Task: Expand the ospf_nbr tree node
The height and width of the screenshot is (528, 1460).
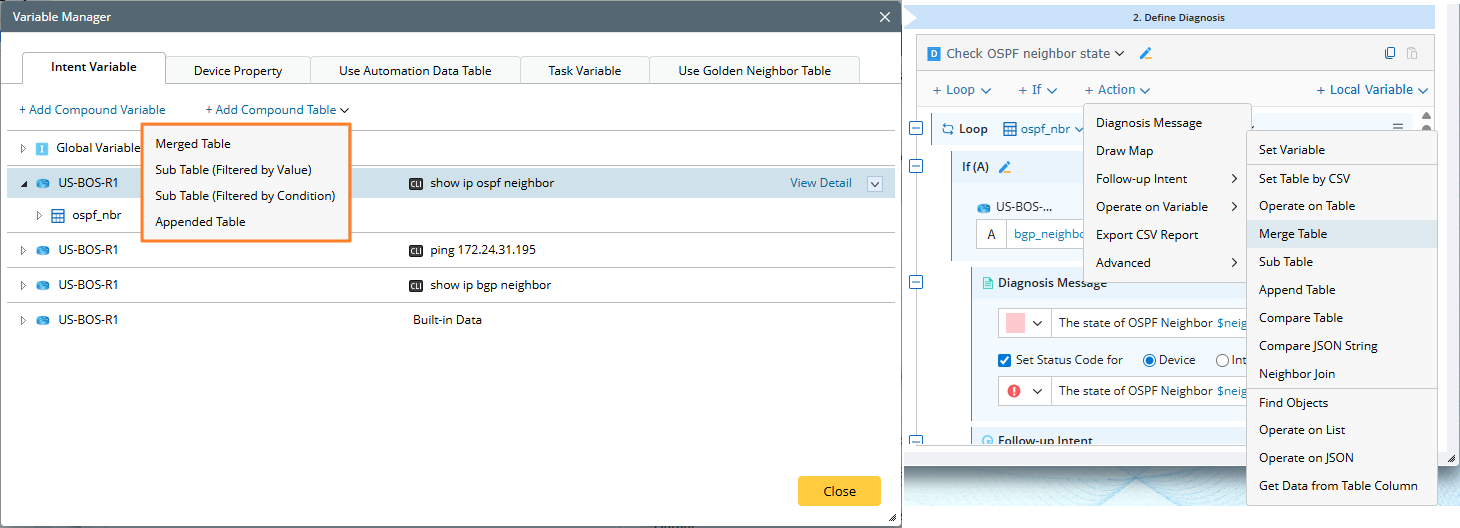Action: [40, 215]
